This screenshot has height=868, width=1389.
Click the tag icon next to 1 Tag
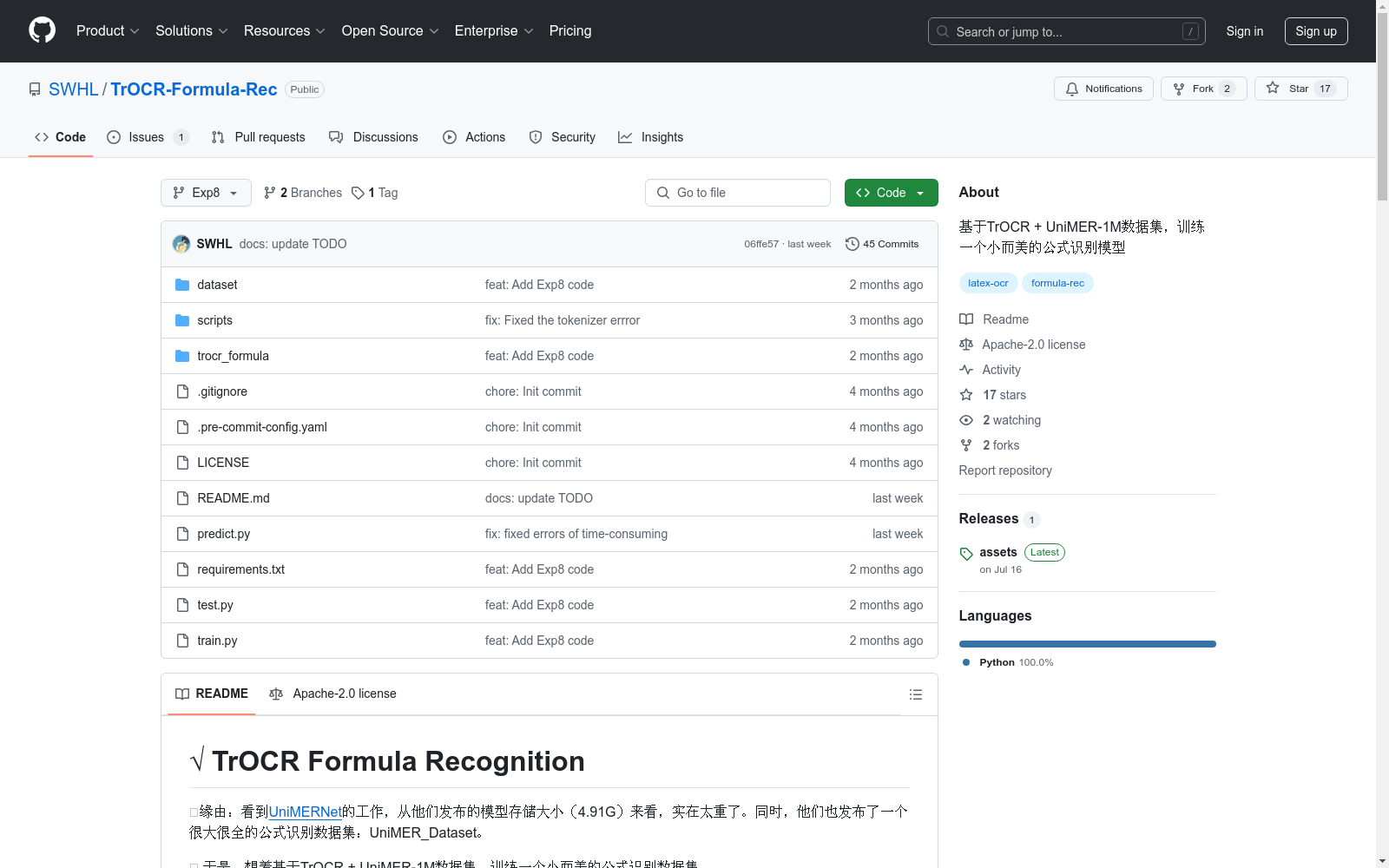358,193
